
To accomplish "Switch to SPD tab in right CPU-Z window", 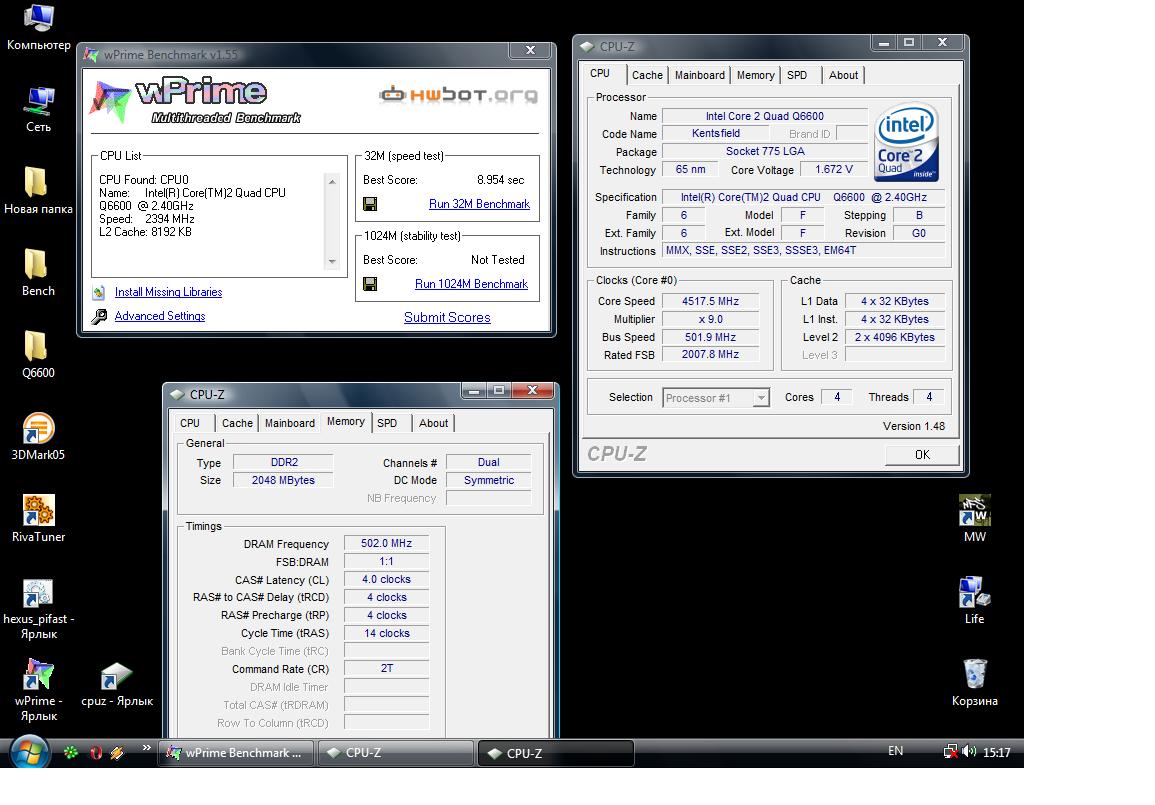I will [797, 75].
